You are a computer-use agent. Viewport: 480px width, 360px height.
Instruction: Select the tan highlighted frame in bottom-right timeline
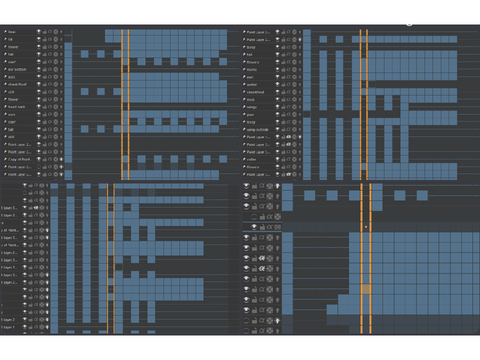[366, 289]
